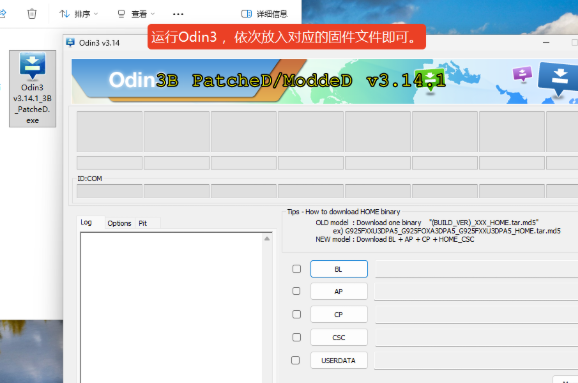Click the AP file button
This screenshot has height=383, width=578.
(339, 292)
